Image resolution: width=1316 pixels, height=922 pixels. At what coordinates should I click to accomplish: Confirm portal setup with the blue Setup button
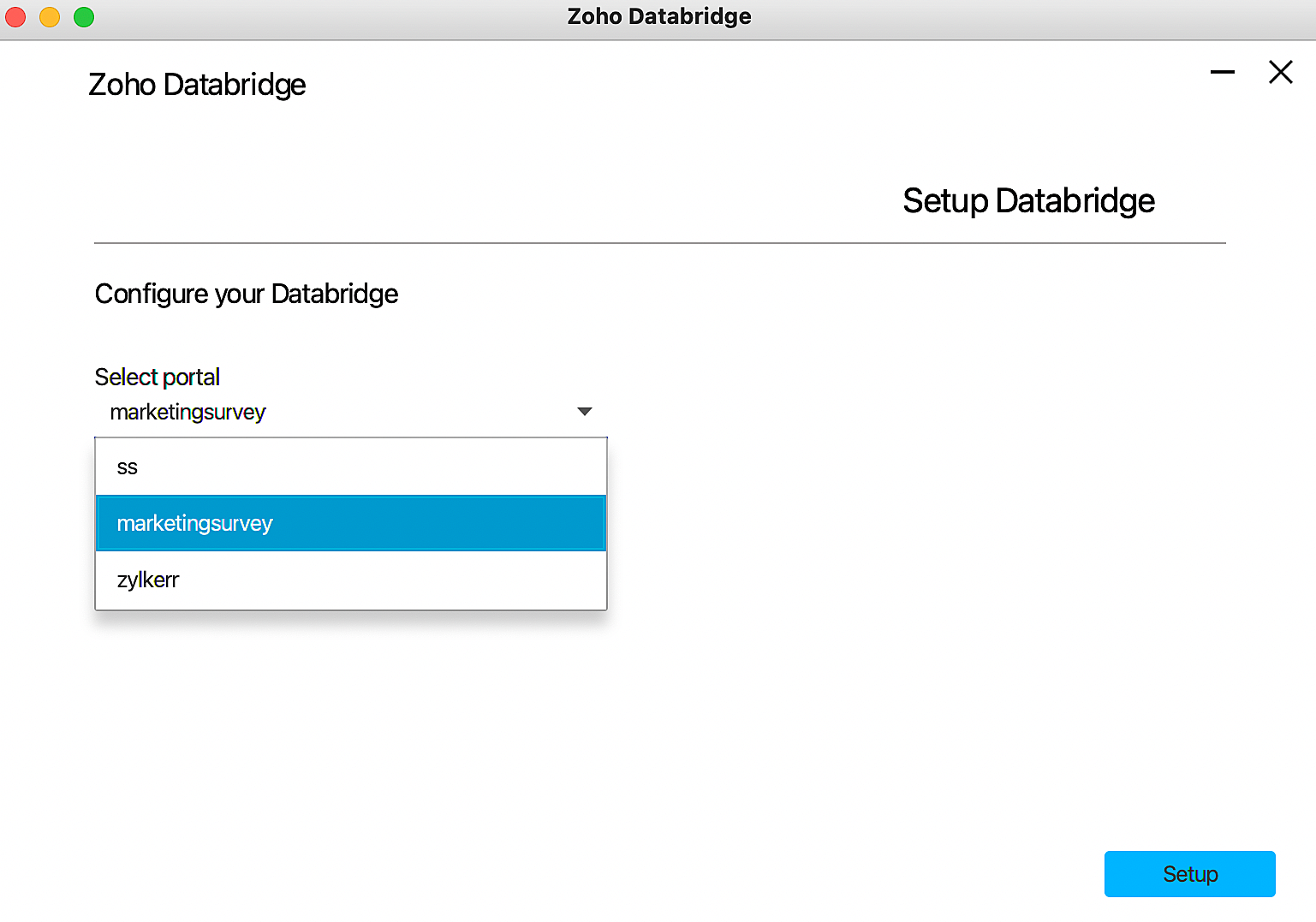click(x=1189, y=874)
